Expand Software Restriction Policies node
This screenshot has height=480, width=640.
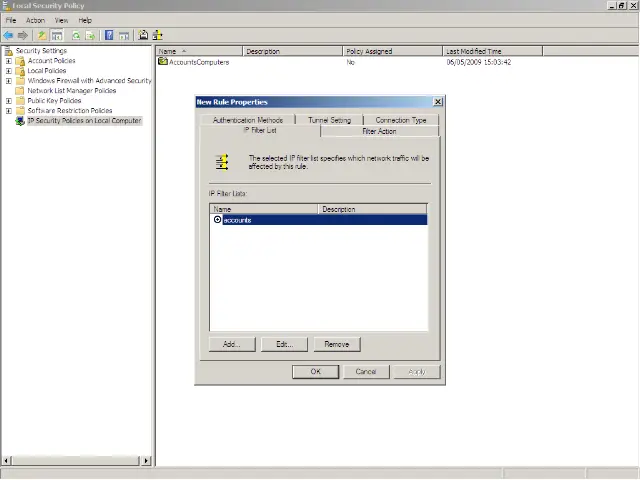[x=9, y=111]
